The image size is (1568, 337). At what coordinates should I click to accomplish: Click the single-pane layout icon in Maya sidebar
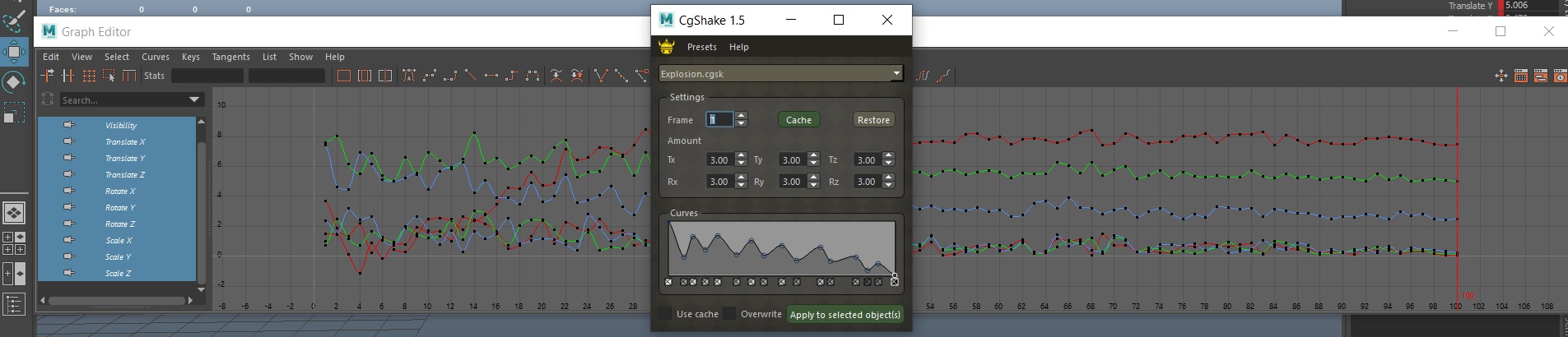pyautogui.click(x=14, y=213)
